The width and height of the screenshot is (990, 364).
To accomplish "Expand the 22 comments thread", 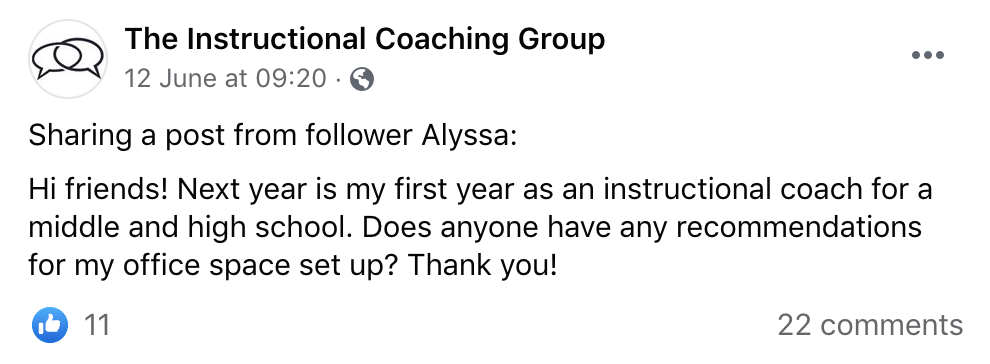I will [870, 326].
